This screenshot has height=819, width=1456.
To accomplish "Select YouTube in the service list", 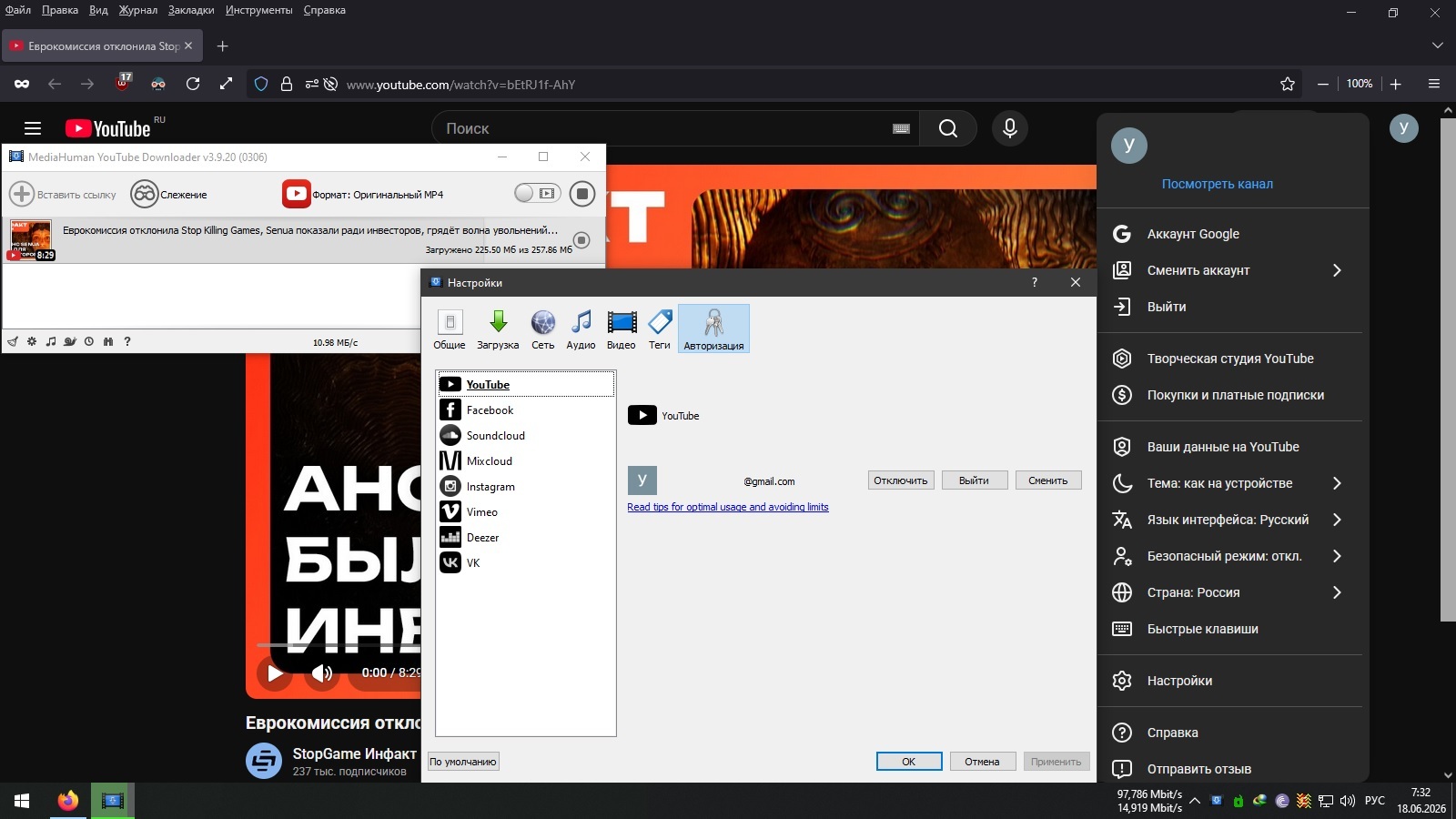I will pyautogui.click(x=526, y=384).
